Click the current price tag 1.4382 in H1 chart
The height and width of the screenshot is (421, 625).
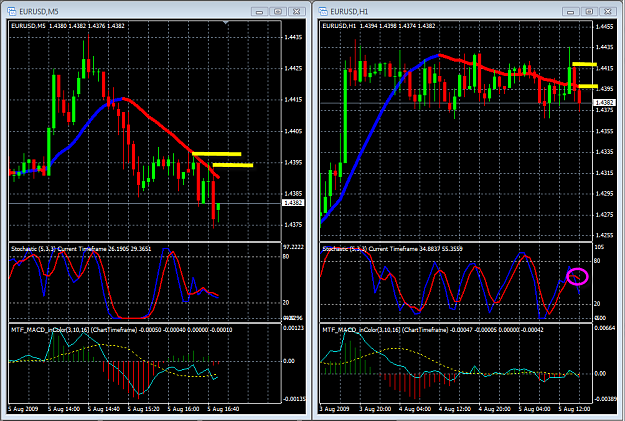point(605,103)
